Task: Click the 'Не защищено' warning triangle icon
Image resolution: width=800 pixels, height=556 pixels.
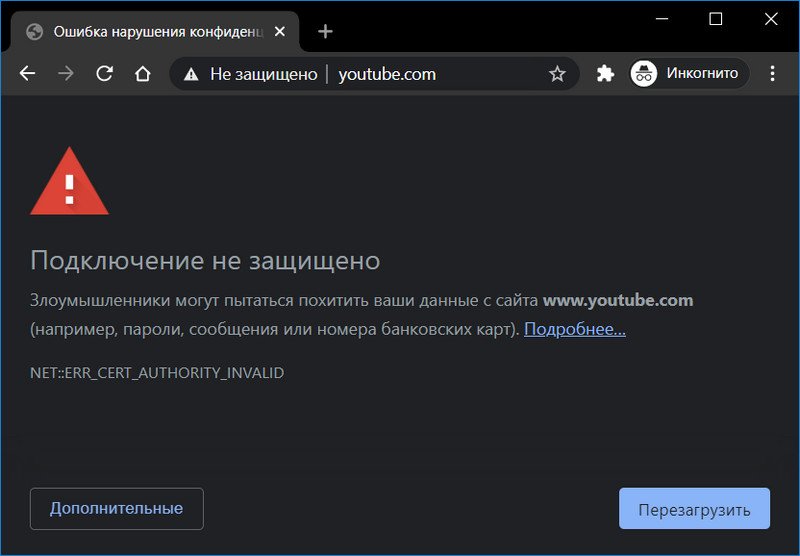Action: [191, 74]
